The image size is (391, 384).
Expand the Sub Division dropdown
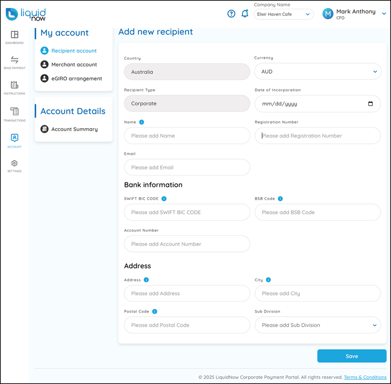[318, 325]
